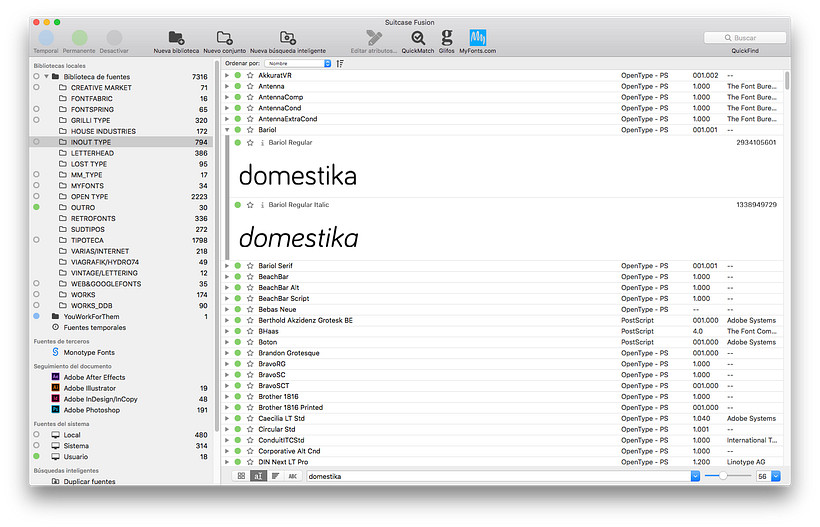Toggle activation dot for AkkuratVR
The height and width of the screenshot is (527, 820).
[x=237, y=75]
